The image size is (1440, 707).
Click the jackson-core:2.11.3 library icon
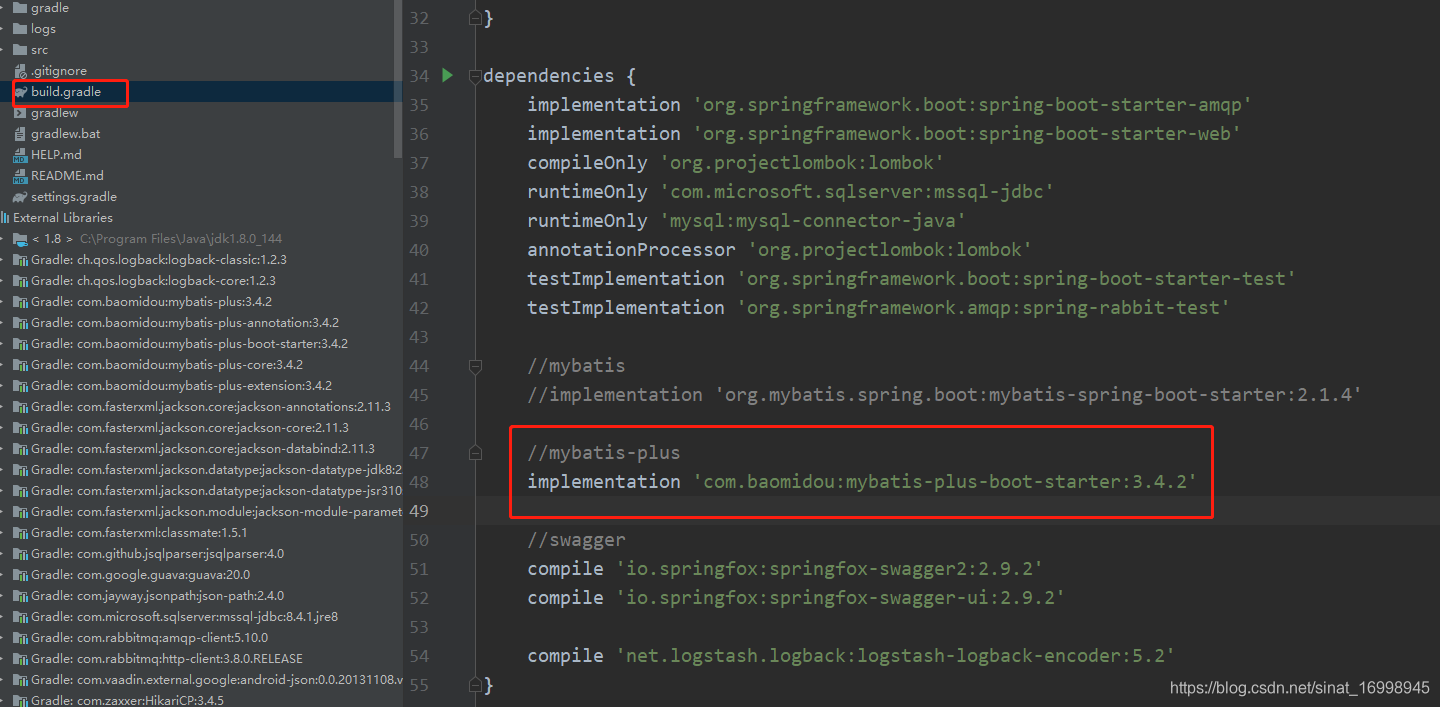click(21, 428)
